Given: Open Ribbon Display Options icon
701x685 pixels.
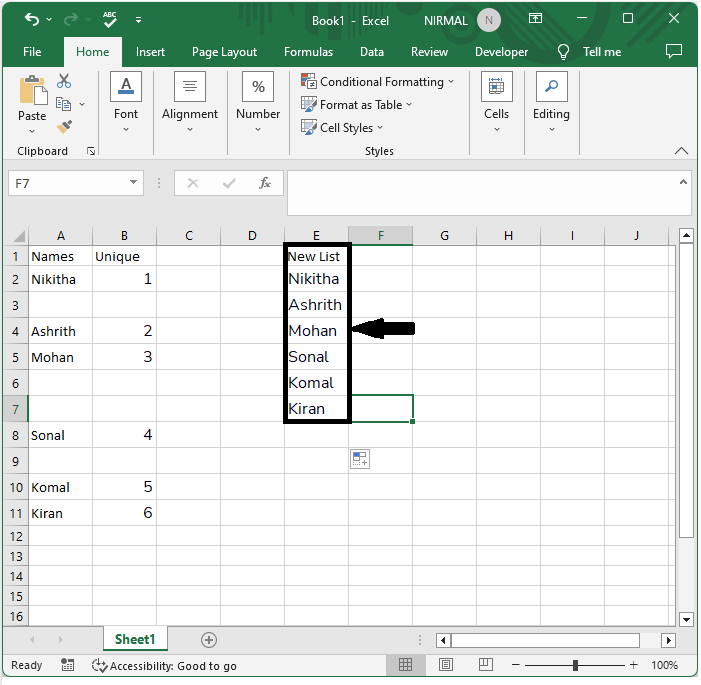Looking at the screenshot, I should click(536, 18).
